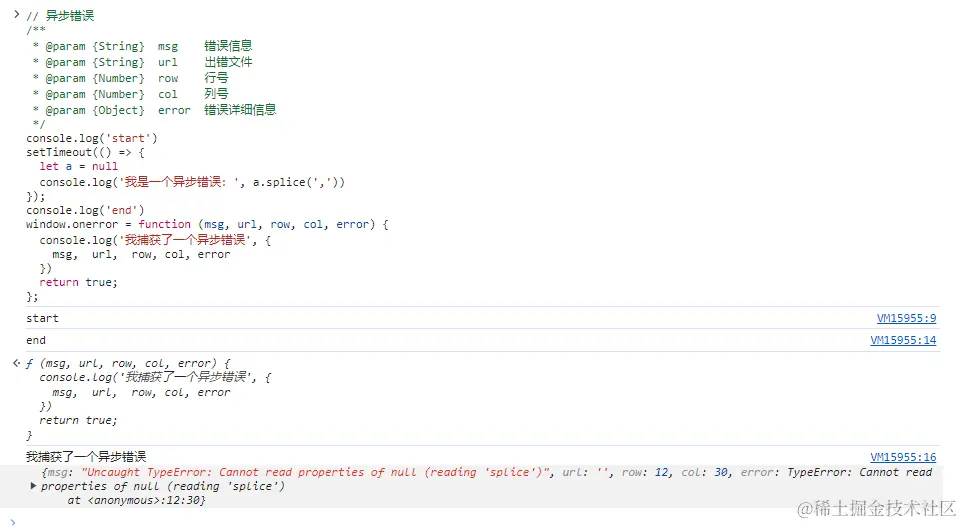
Task: Click the 'Uncaught TypeError' msg string value
Action: click(x=317, y=472)
